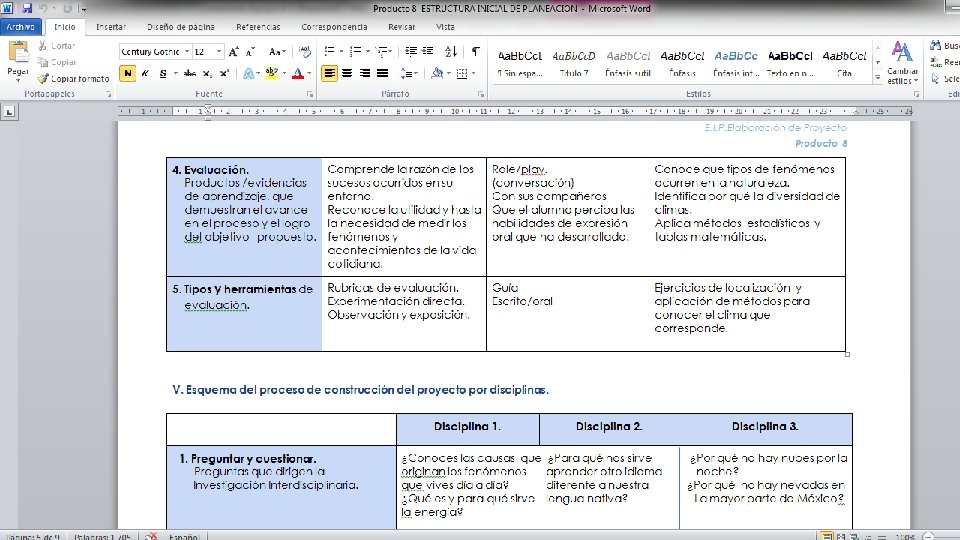Image resolution: width=960 pixels, height=540 pixels.
Task: Toggle italic formatting (K button)
Action: coord(145,73)
